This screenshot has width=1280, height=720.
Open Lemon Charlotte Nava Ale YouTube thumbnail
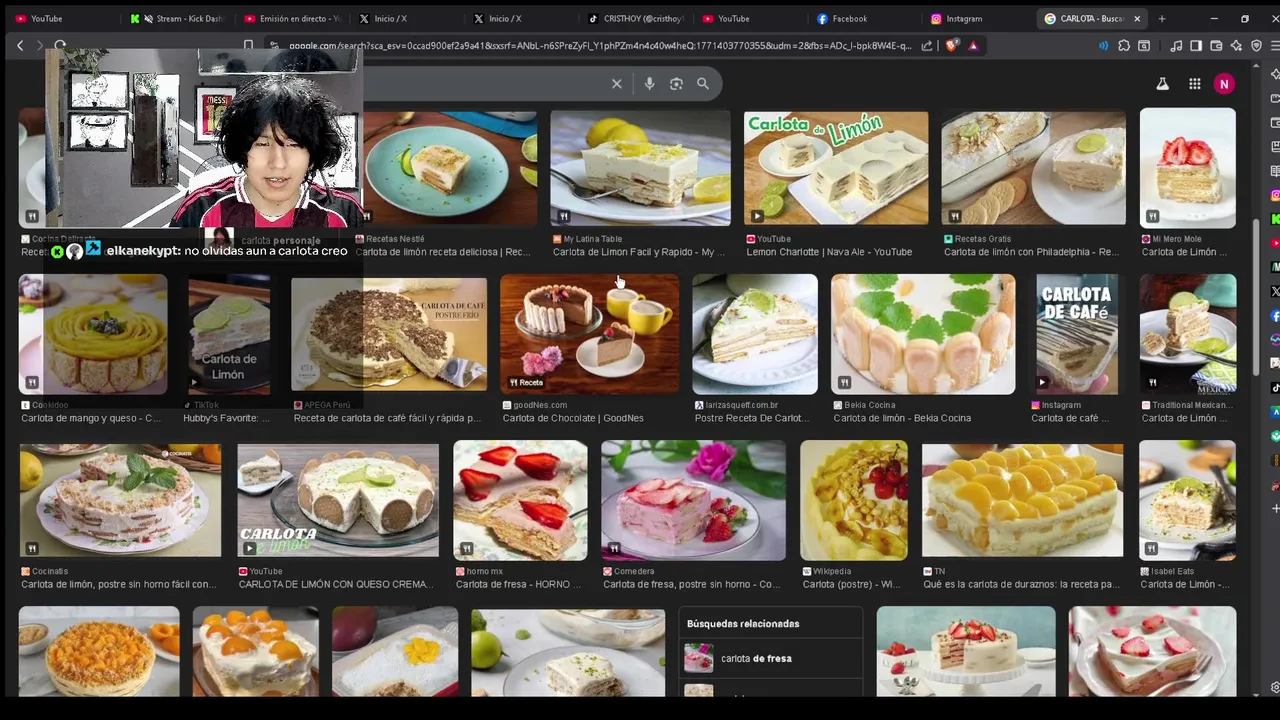(x=836, y=168)
